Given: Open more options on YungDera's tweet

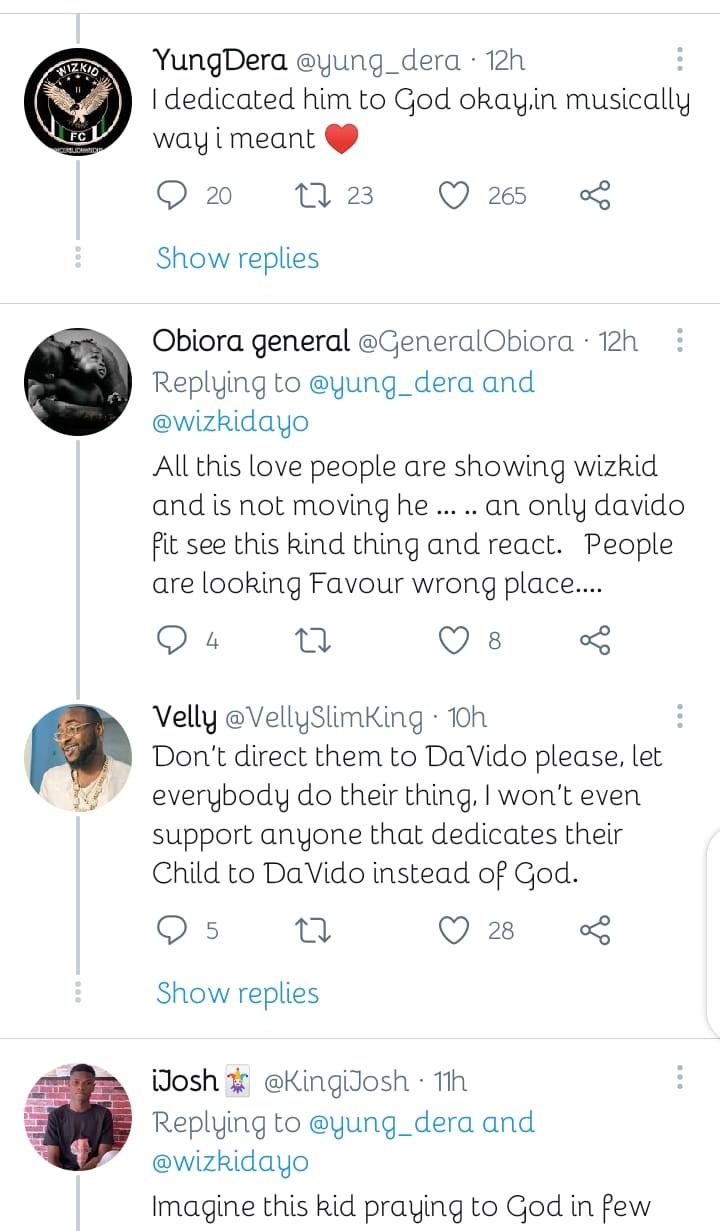Looking at the screenshot, I should pos(680,59).
